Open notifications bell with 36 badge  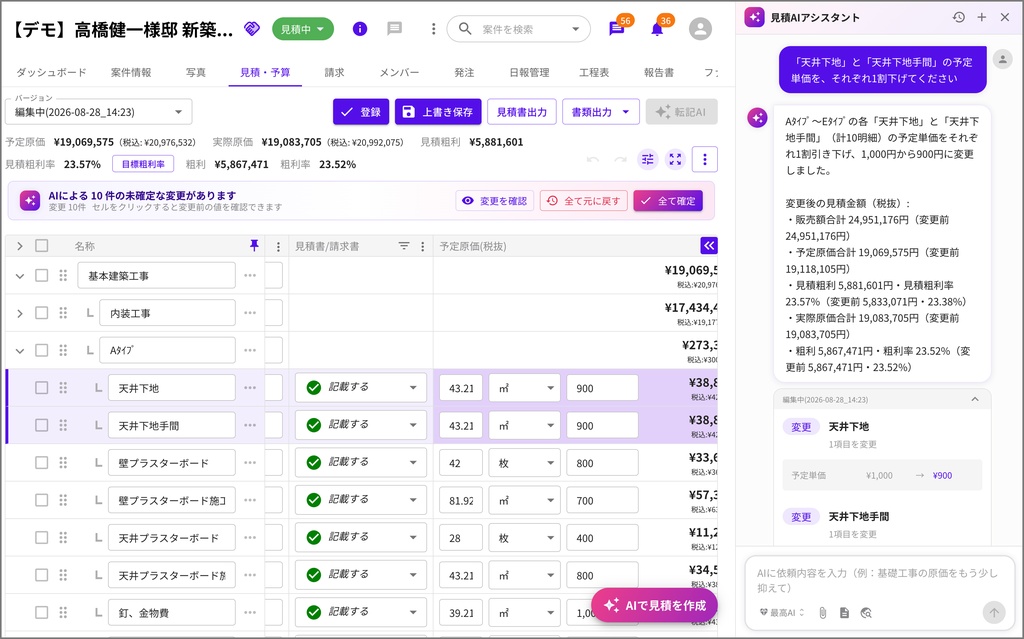pos(657,29)
